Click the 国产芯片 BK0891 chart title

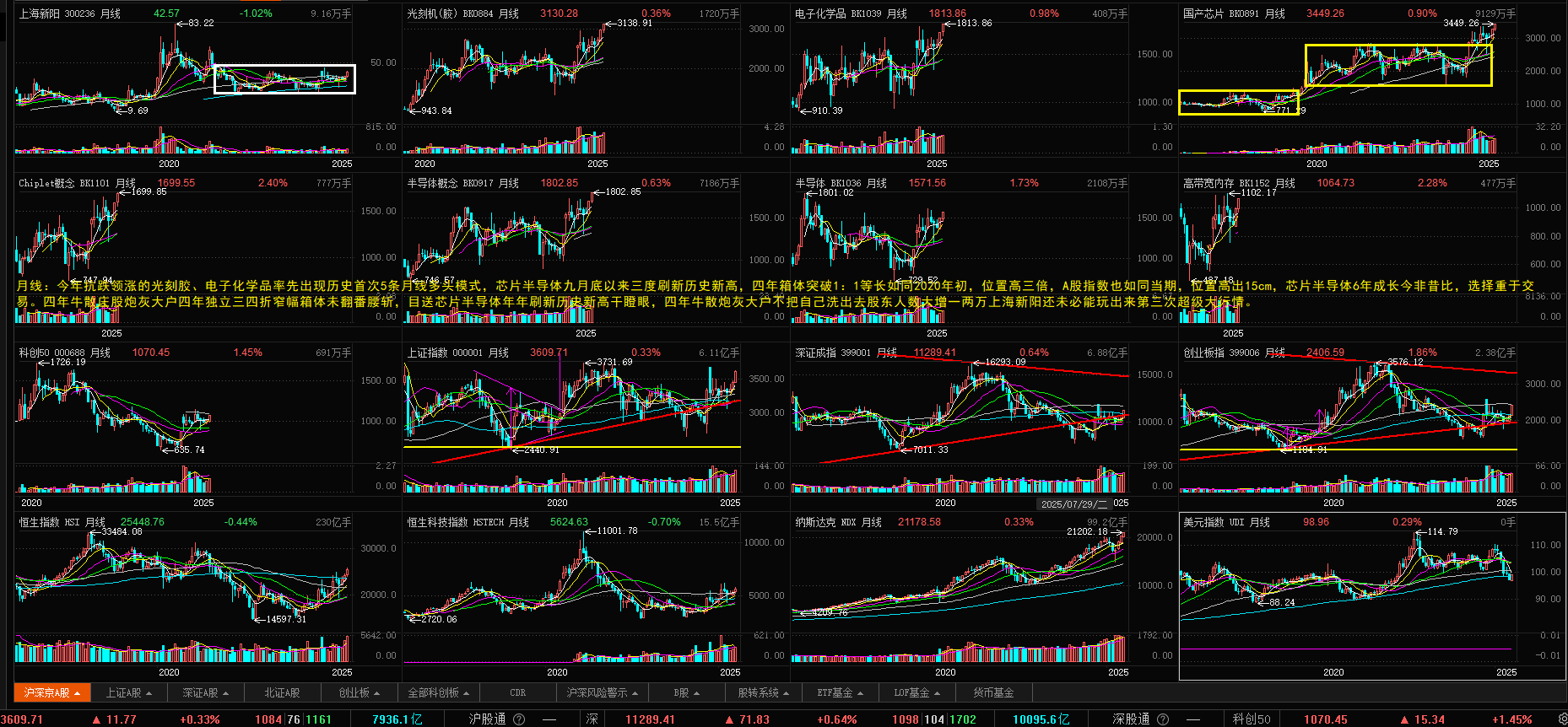[x=1234, y=13]
